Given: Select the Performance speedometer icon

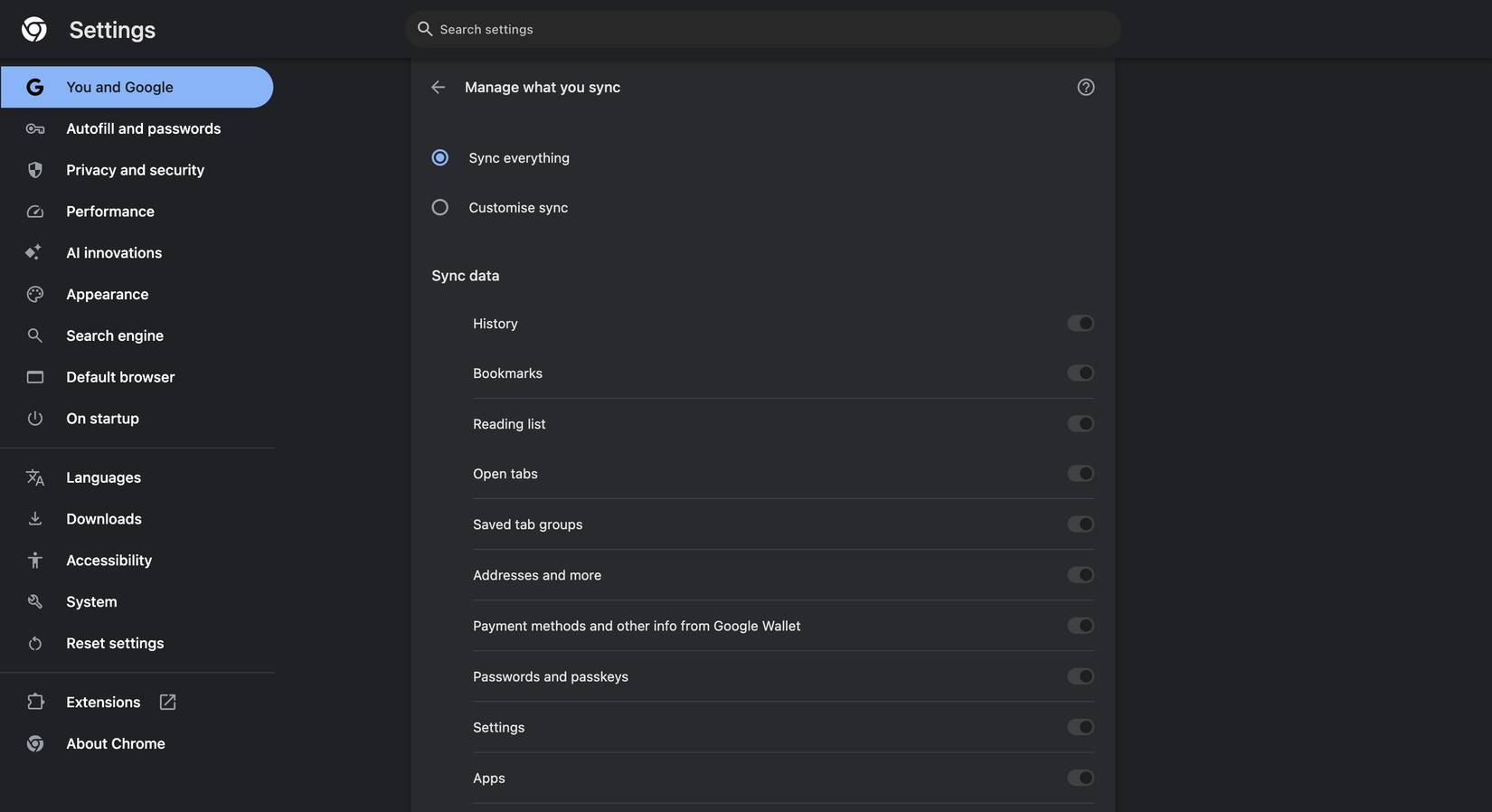Looking at the screenshot, I should [34, 210].
